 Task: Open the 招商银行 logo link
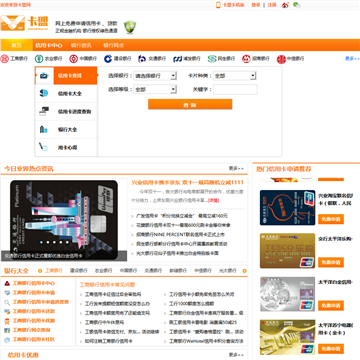pyautogui.click(x=246, y=59)
